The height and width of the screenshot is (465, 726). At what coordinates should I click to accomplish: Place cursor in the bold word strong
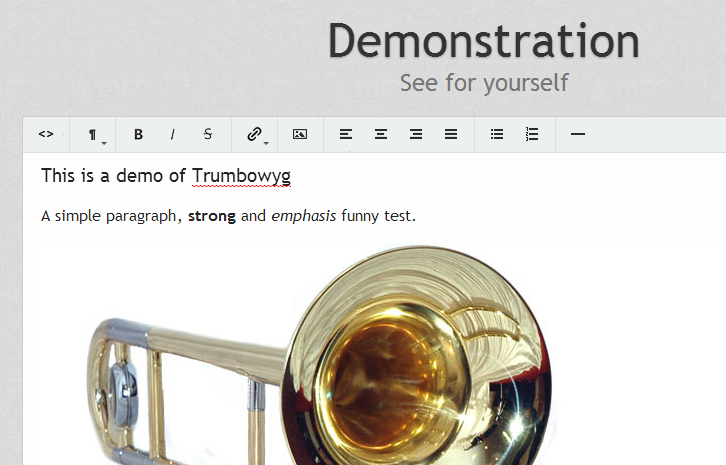(x=211, y=216)
